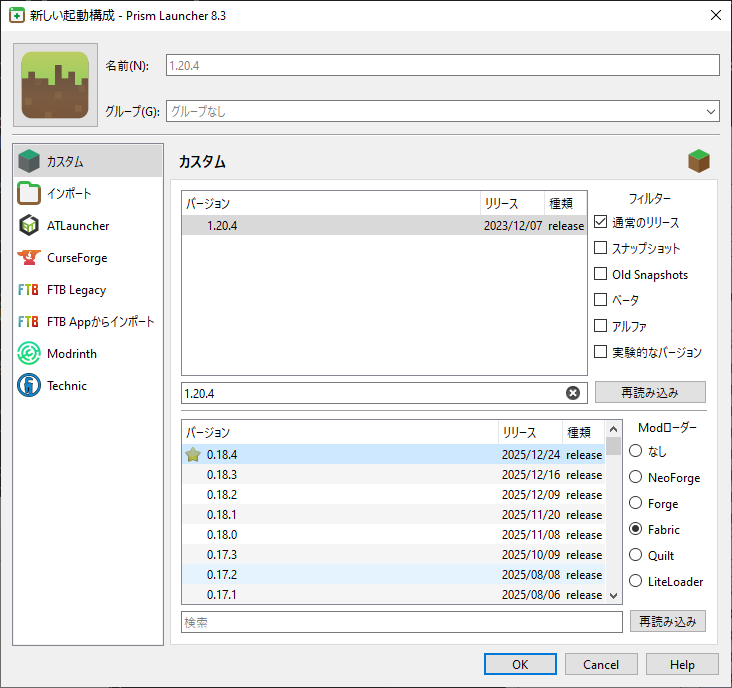This screenshot has width=732, height=688.
Task: Enable the スナップショット filter checkbox
Action: coord(600,248)
